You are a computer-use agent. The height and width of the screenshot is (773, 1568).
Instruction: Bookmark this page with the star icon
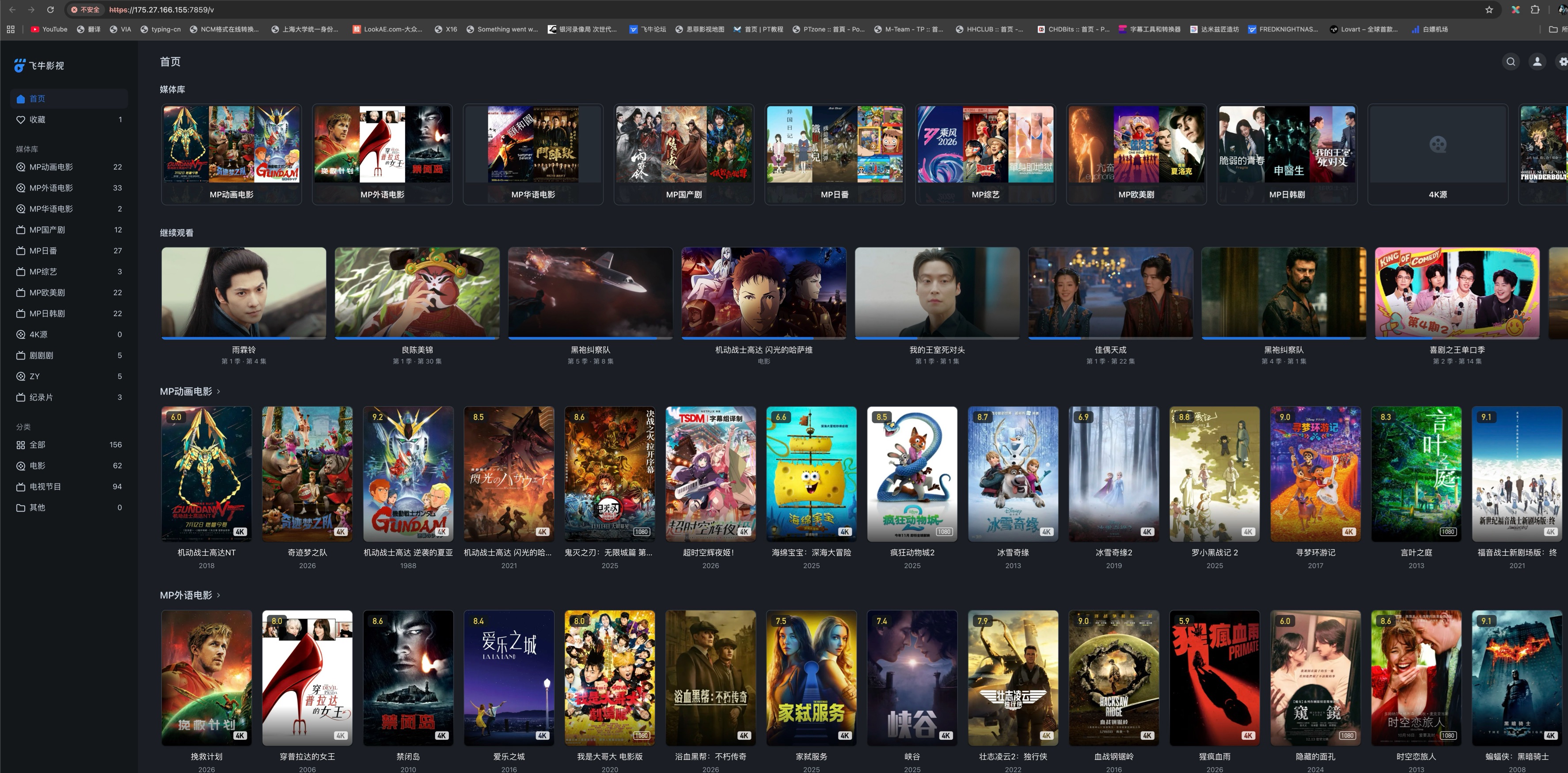pyautogui.click(x=1489, y=10)
